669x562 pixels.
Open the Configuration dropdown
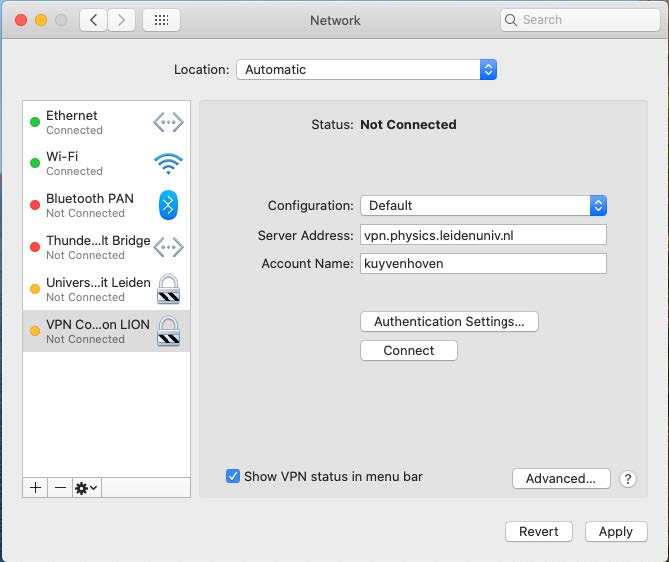click(483, 206)
